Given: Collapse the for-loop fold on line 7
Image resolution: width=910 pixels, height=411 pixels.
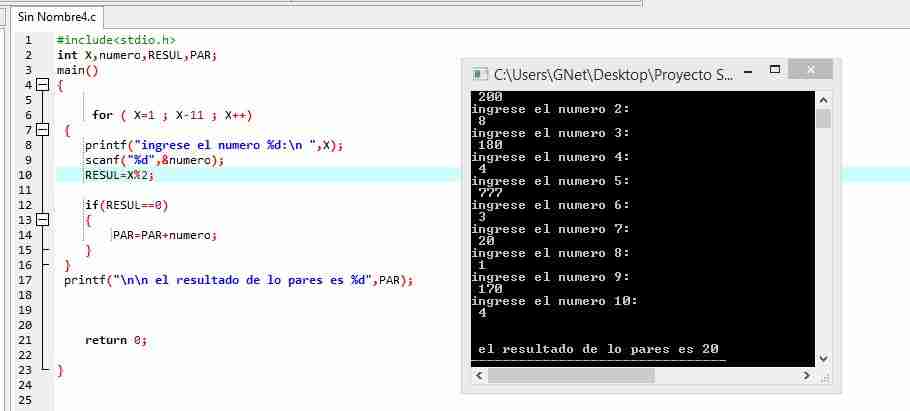Looking at the screenshot, I should pyautogui.click(x=42, y=129).
